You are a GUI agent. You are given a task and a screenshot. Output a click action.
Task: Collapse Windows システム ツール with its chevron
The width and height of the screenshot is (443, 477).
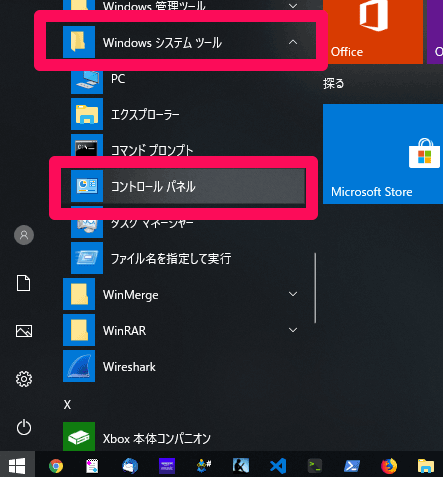(293, 42)
